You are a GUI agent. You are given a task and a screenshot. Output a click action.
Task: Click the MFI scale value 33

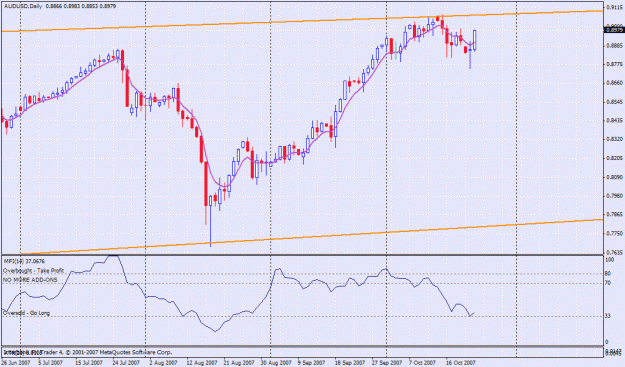[x=608, y=316]
